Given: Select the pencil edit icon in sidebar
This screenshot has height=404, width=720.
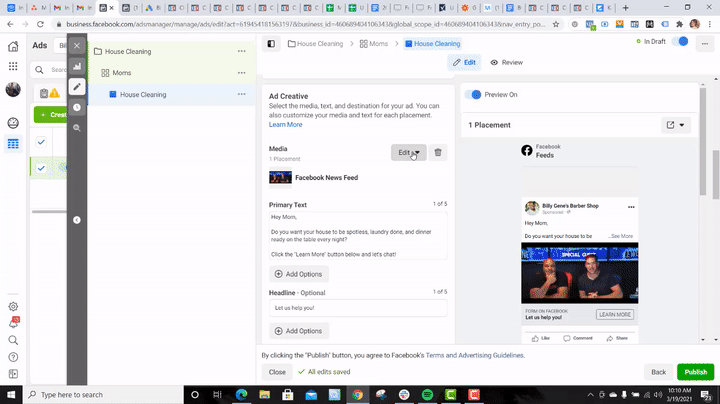Looking at the screenshot, I should pos(77,87).
